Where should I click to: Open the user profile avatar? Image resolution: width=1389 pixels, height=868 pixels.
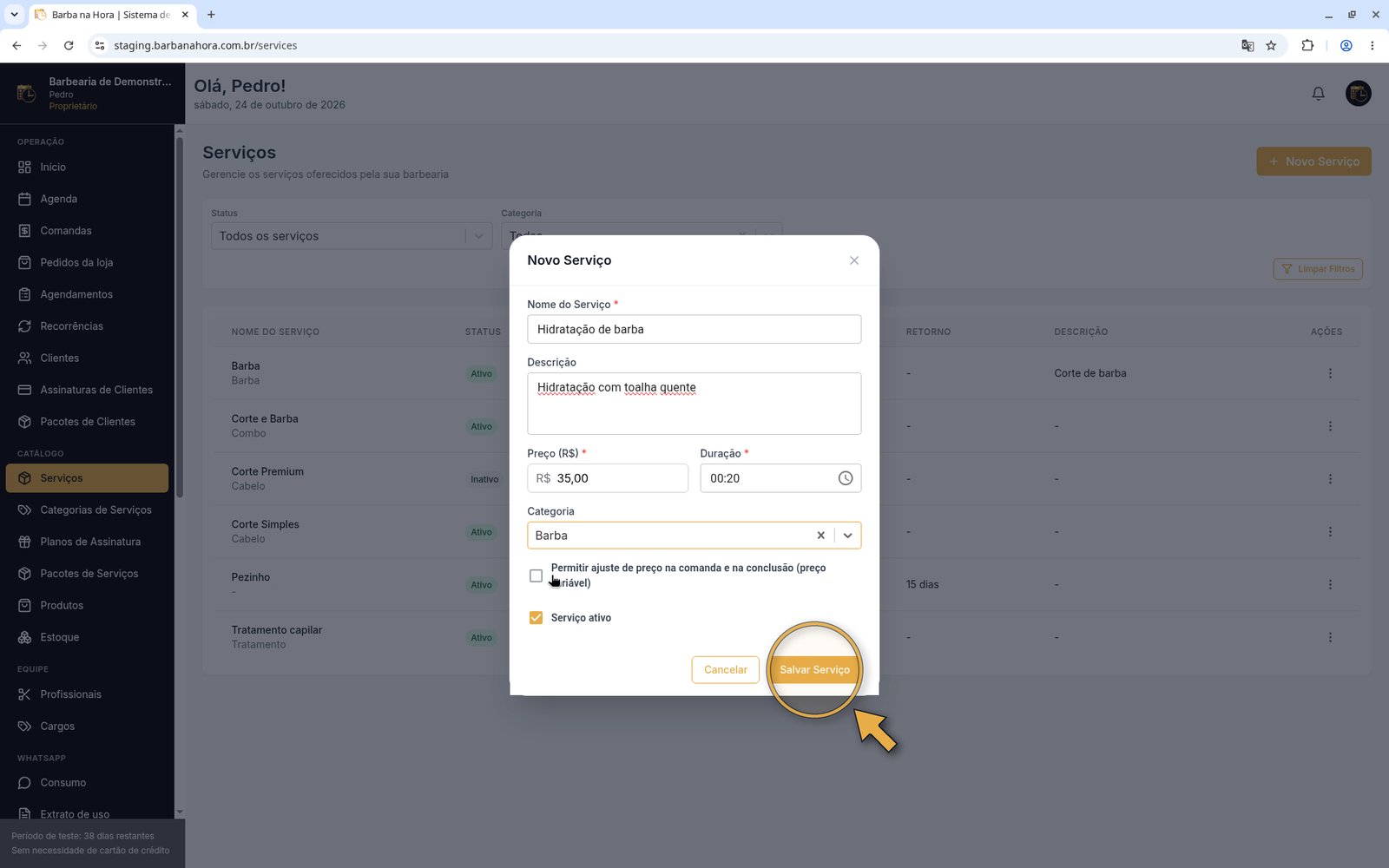(x=1359, y=93)
